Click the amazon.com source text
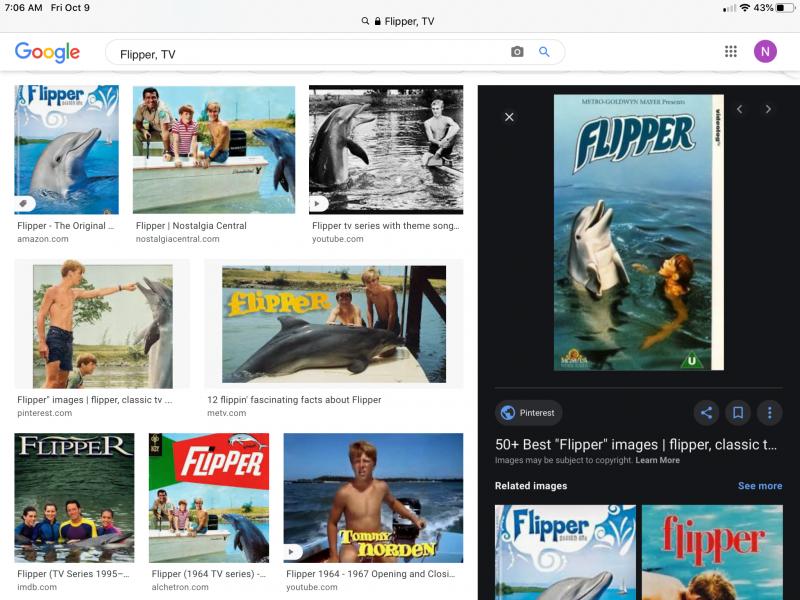Image resolution: width=800 pixels, height=600 pixels. (43, 239)
